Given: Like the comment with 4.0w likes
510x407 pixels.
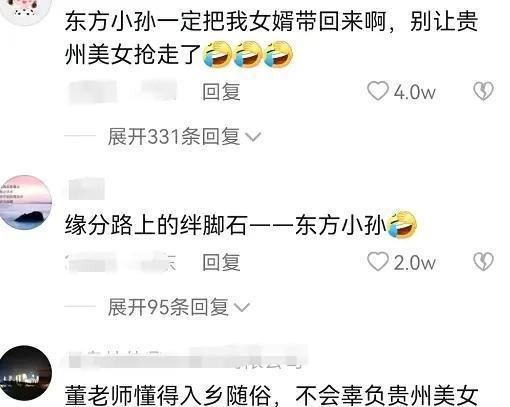Looking at the screenshot, I should coord(378,91).
